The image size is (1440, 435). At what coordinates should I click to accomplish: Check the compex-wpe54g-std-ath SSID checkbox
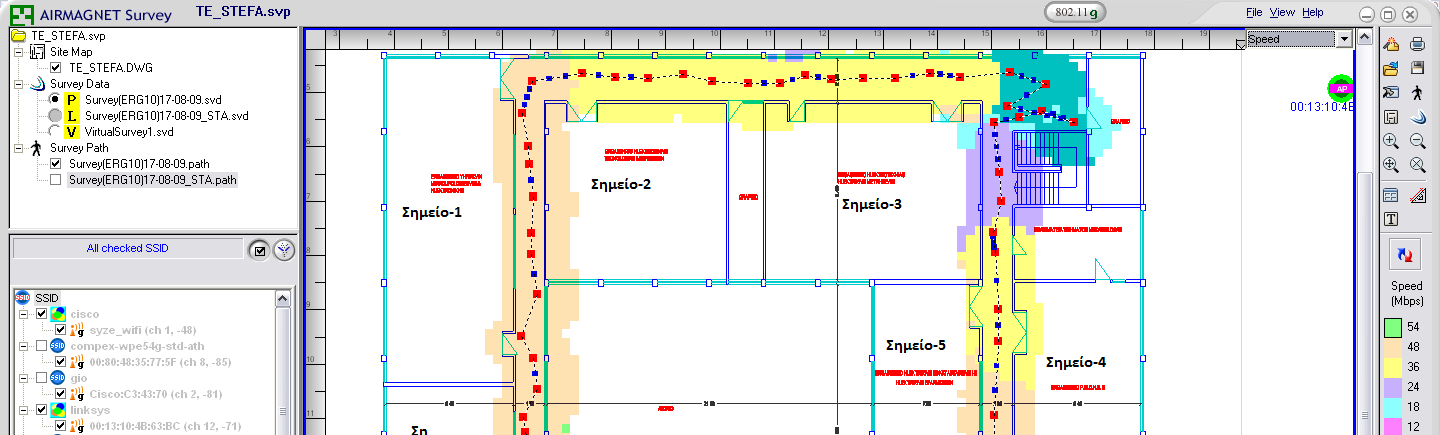41,346
